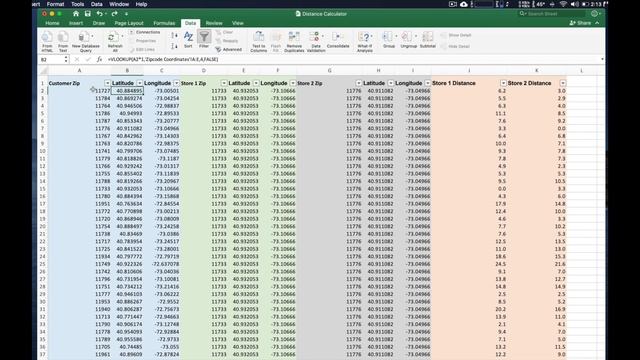This screenshot has width=640, height=360.
Task: Click the Reapply filter button
Action: (227, 41)
